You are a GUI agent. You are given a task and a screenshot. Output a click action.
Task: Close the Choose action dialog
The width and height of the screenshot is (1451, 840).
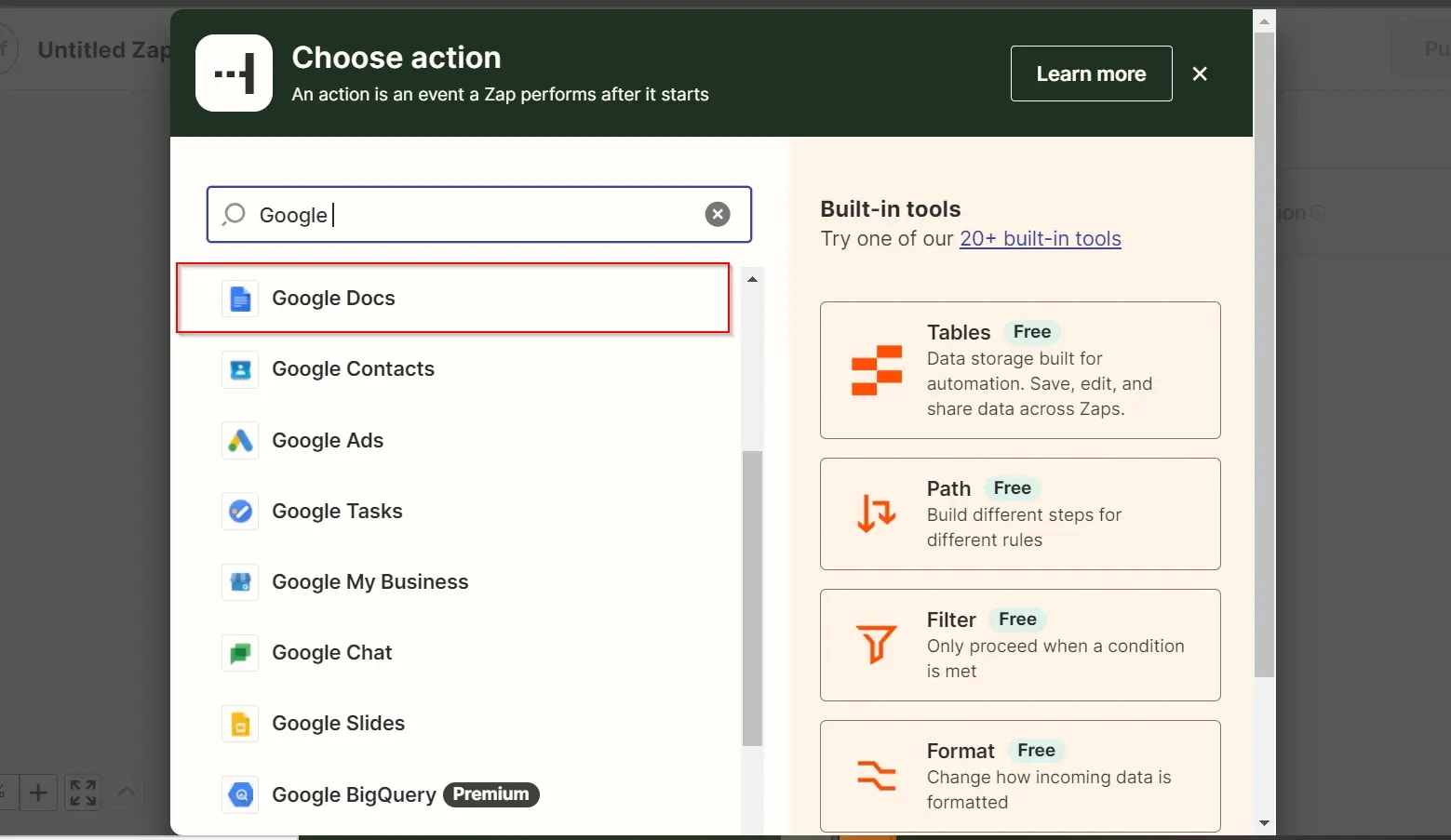pos(1200,73)
